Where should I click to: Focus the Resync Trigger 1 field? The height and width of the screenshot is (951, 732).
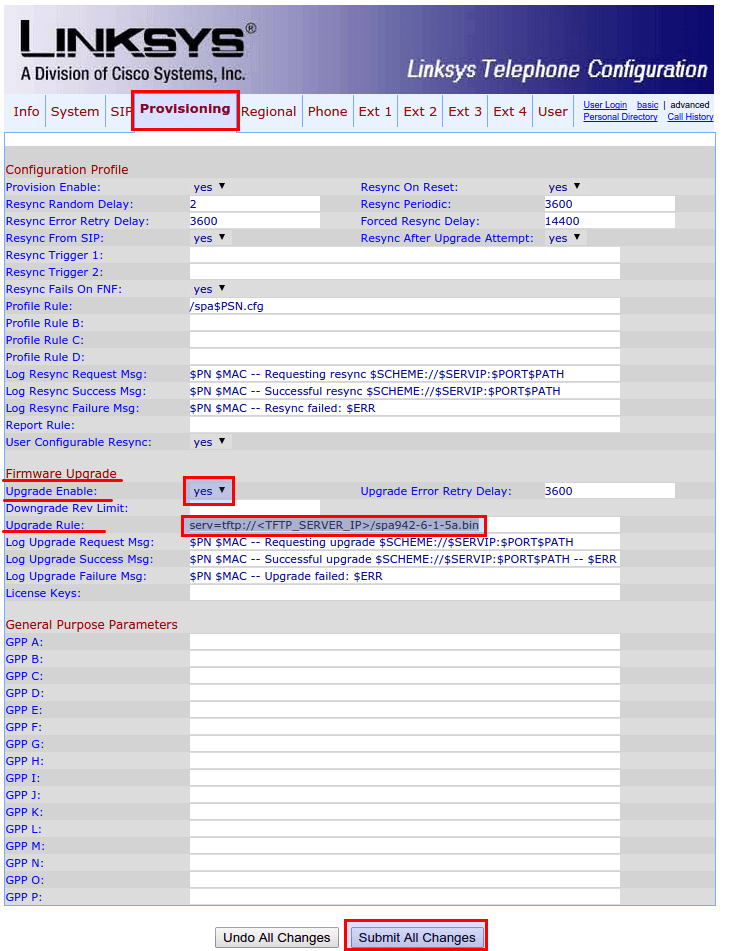tap(405, 255)
